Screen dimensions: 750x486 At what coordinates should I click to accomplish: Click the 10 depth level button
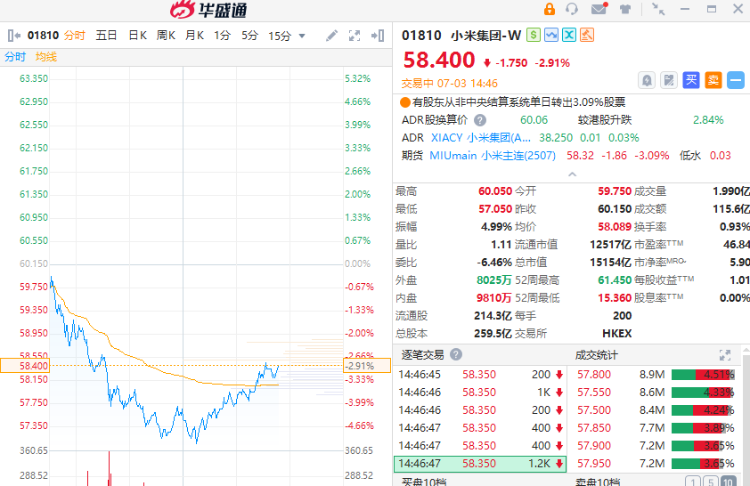[x=728, y=481]
